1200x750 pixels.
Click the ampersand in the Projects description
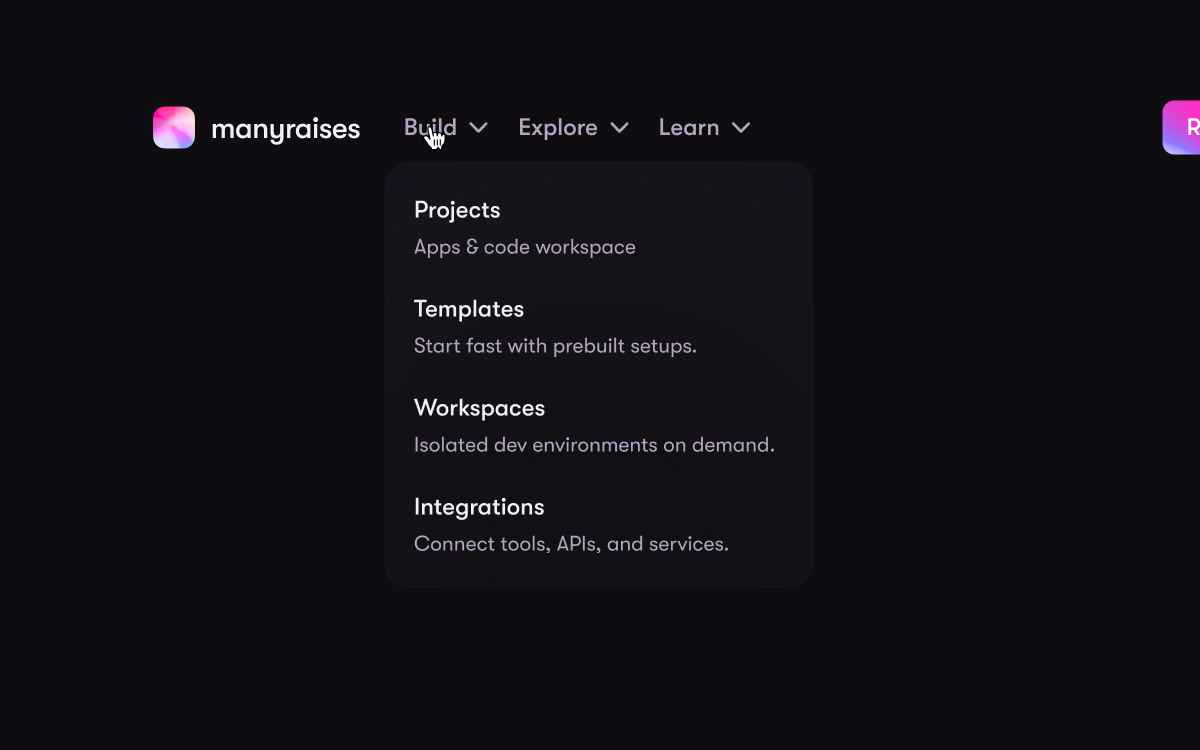(472, 247)
